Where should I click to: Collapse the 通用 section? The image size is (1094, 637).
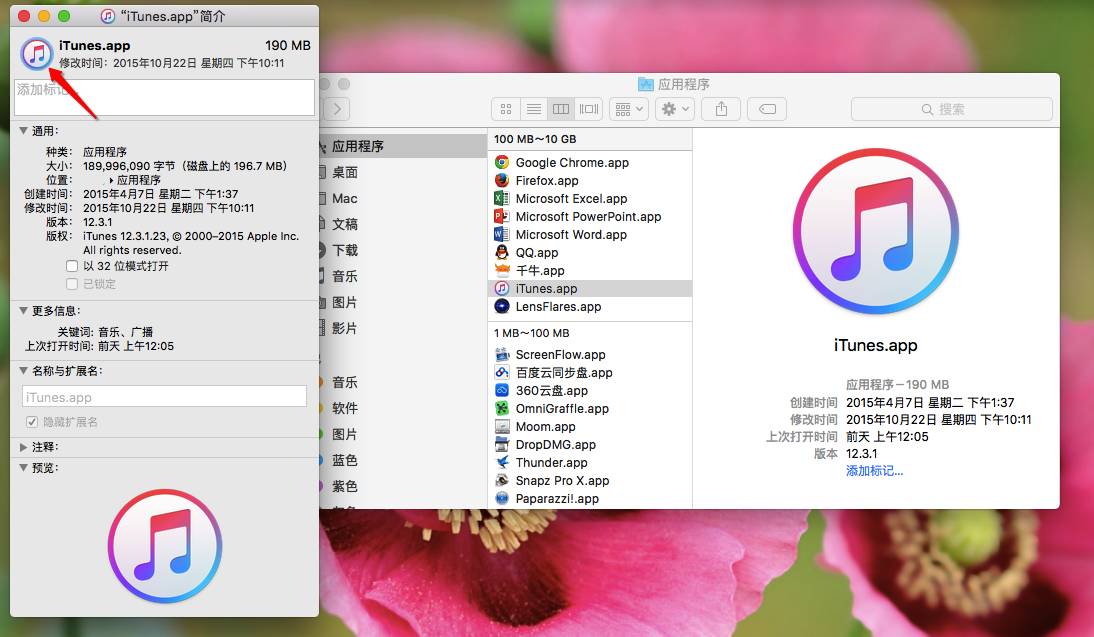(x=24, y=131)
